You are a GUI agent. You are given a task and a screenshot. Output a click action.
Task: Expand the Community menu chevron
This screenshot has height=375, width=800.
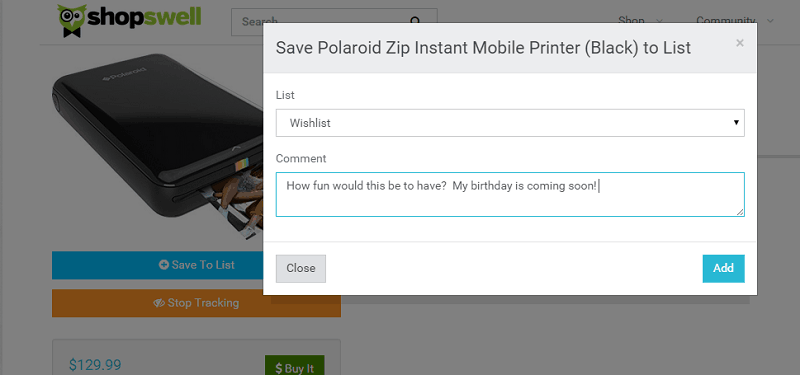pos(770,21)
